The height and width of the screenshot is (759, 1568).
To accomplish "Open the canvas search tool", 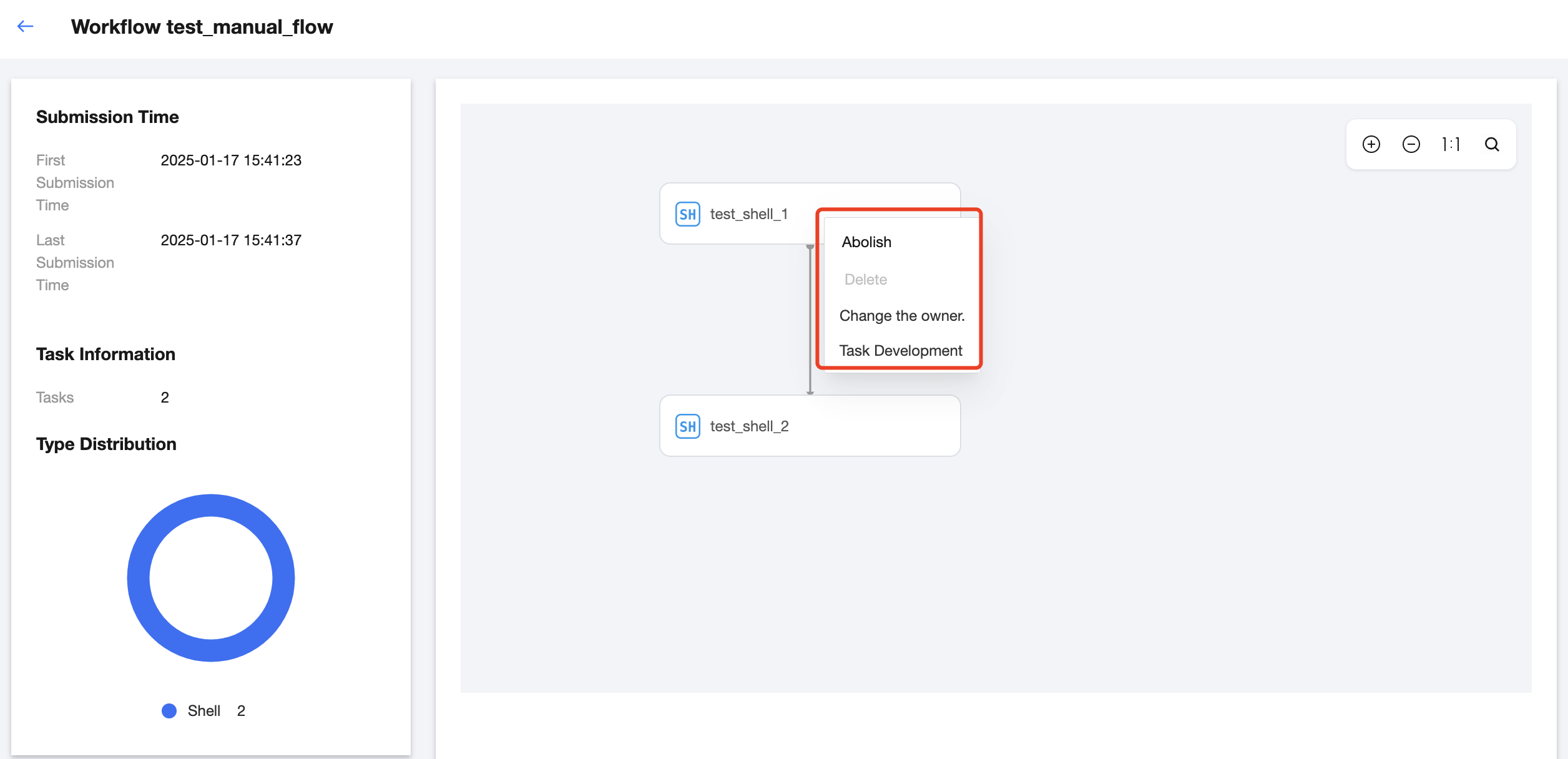I will click(1492, 144).
